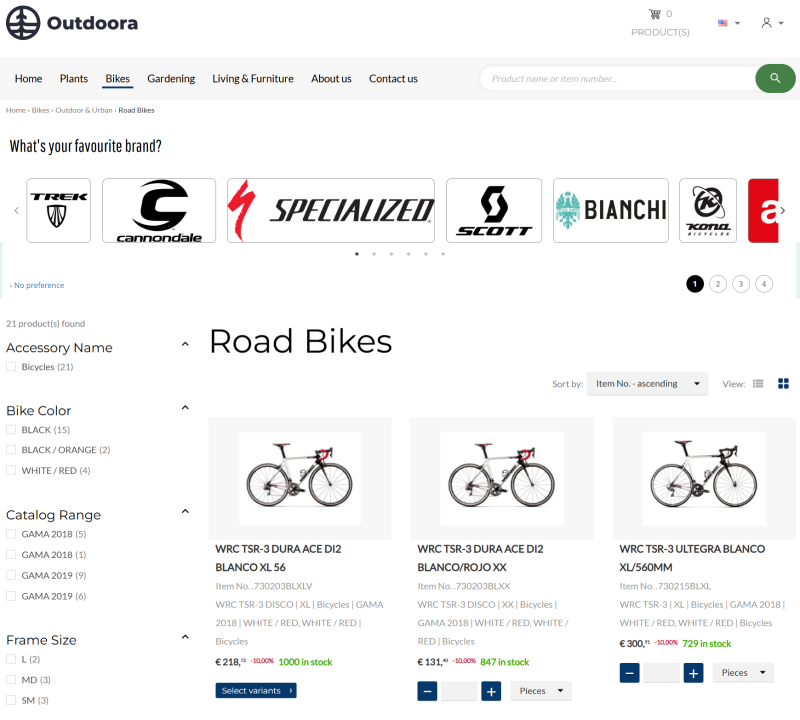800x720 pixels.
Task: Open BLANCO/ROJO XX bike thumbnail
Action: pyautogui.click(x=502, y=478)
